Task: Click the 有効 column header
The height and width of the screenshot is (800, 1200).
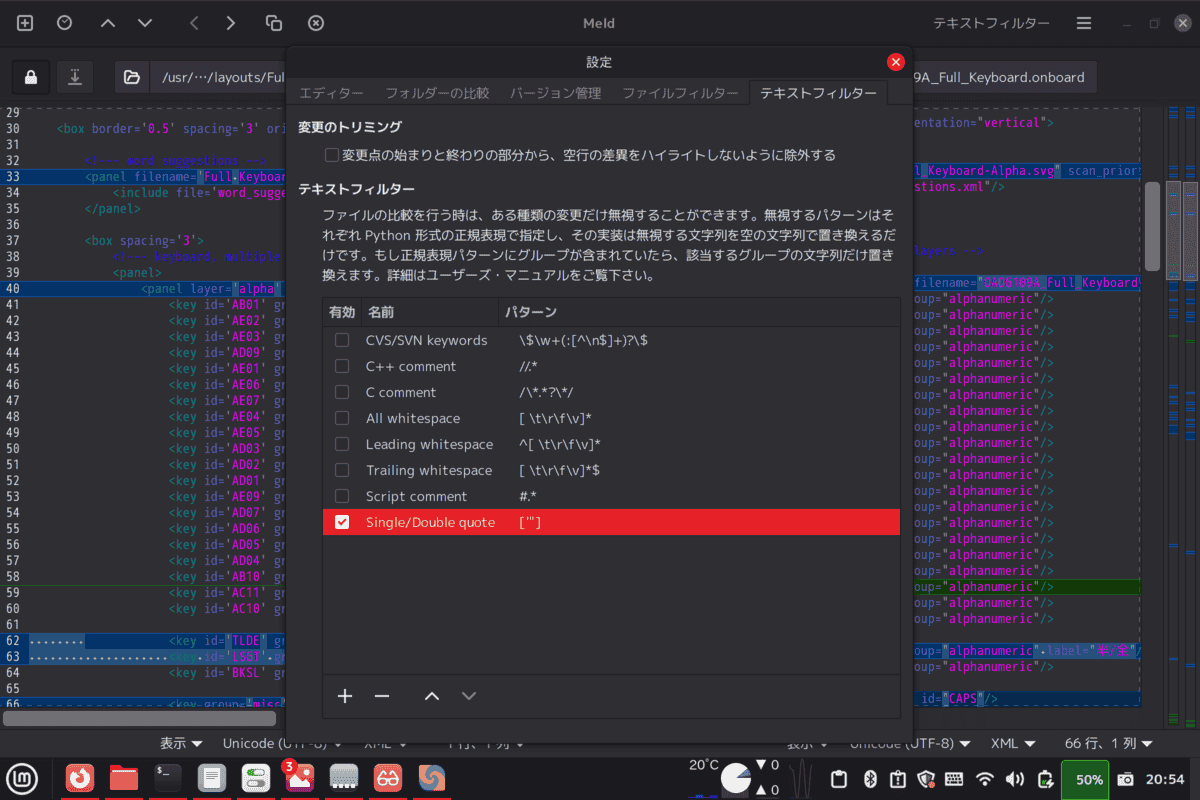Action: pos(342,312)
